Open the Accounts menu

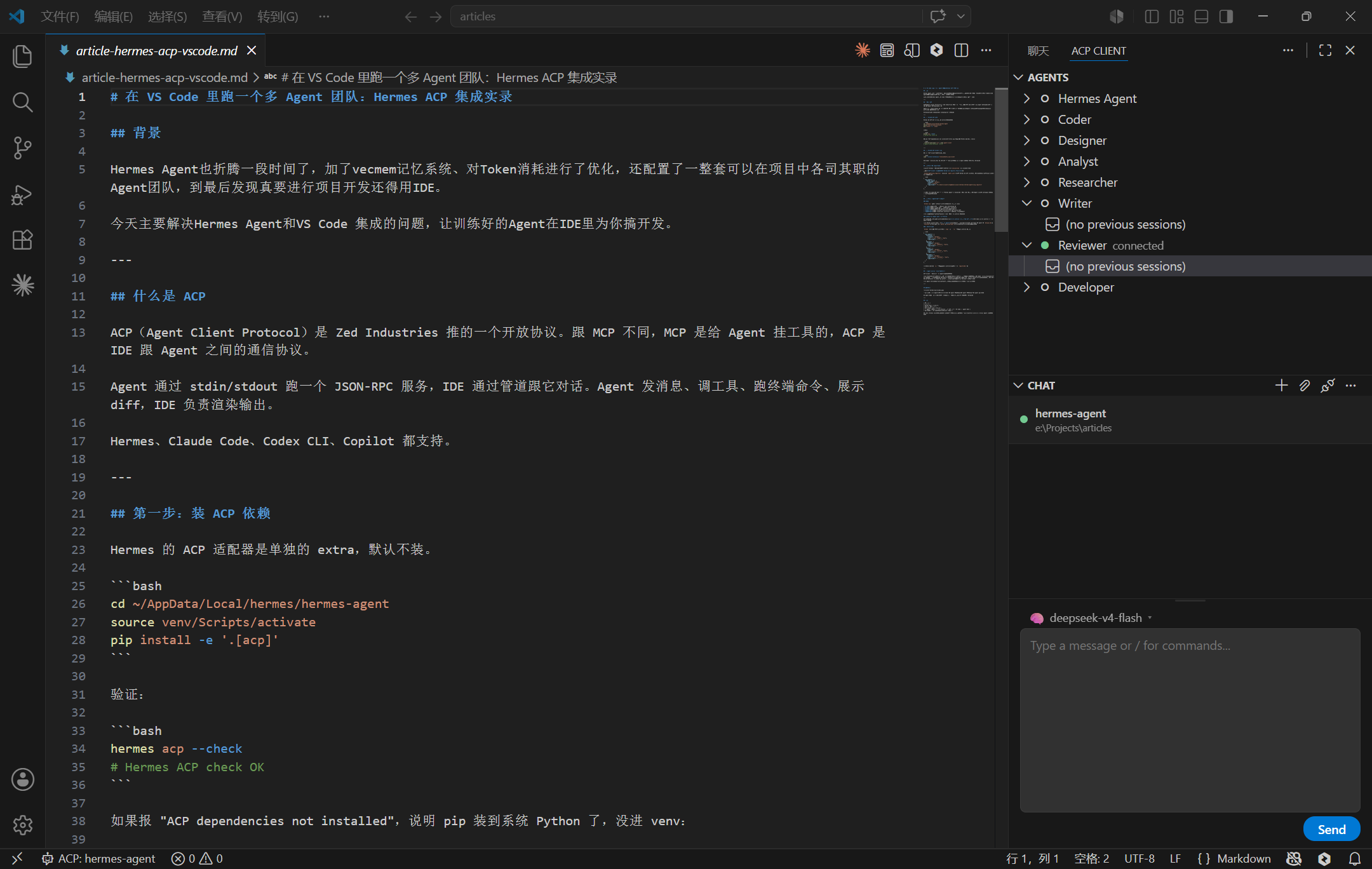pyautogui.click(x=23, y=779)
